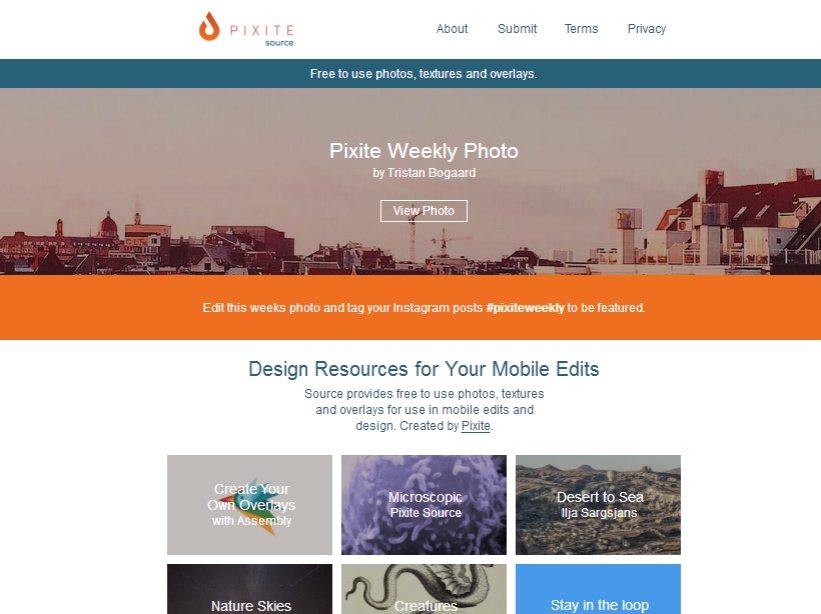Click the #pixiteweekly hashtag text
The image size is (821, 614).
525,308
